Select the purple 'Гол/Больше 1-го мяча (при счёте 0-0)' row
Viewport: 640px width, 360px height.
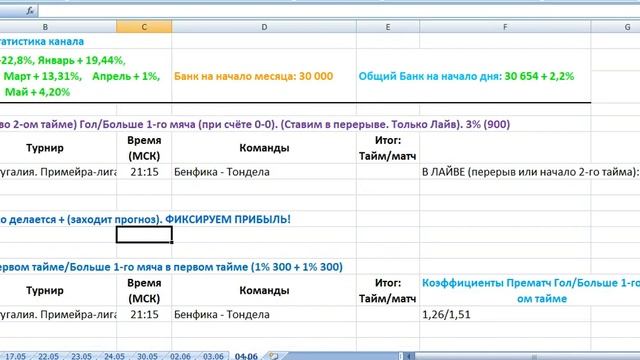tap(255, 124)
